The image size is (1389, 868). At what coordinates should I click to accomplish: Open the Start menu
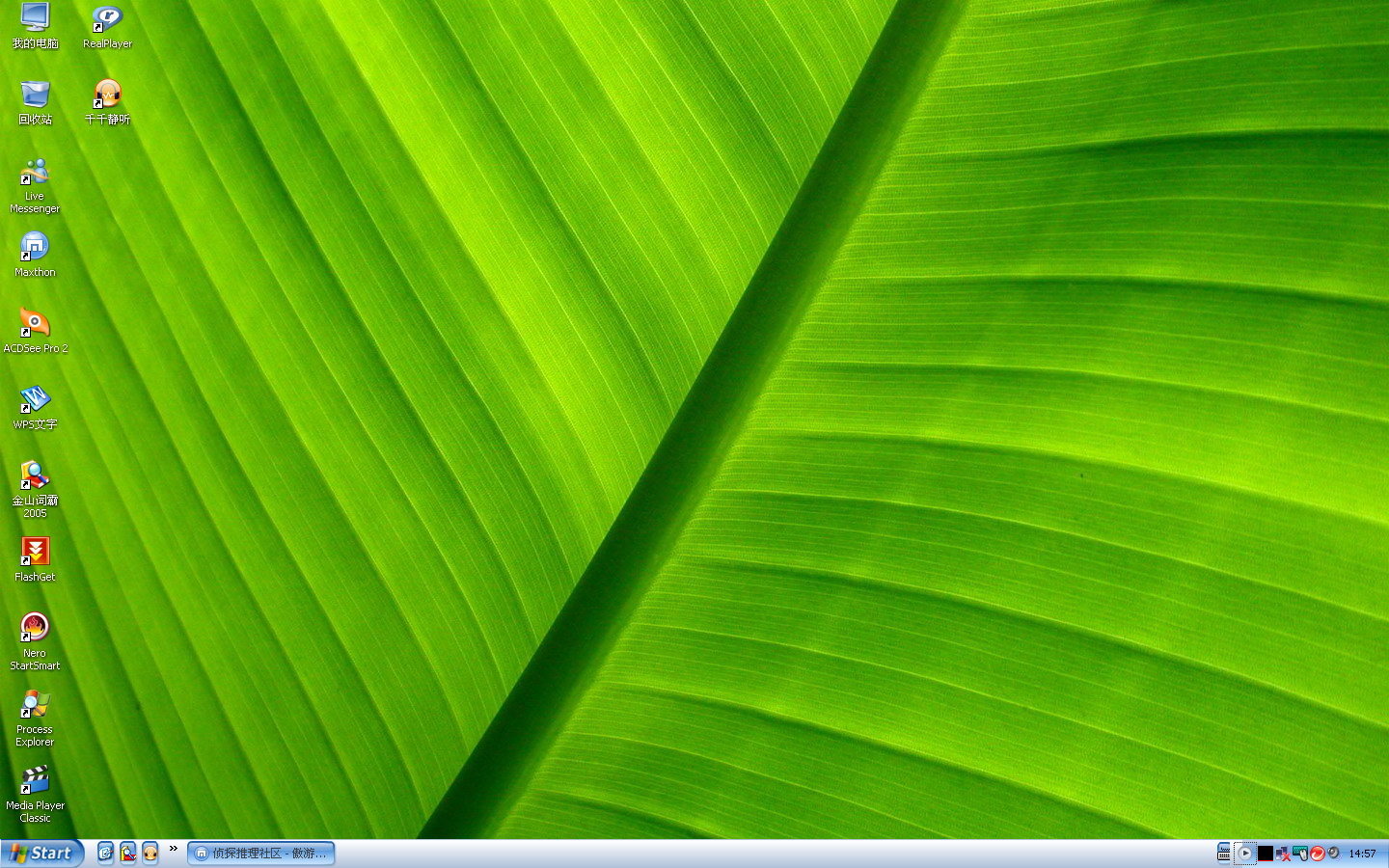click(x=42, y=854)
